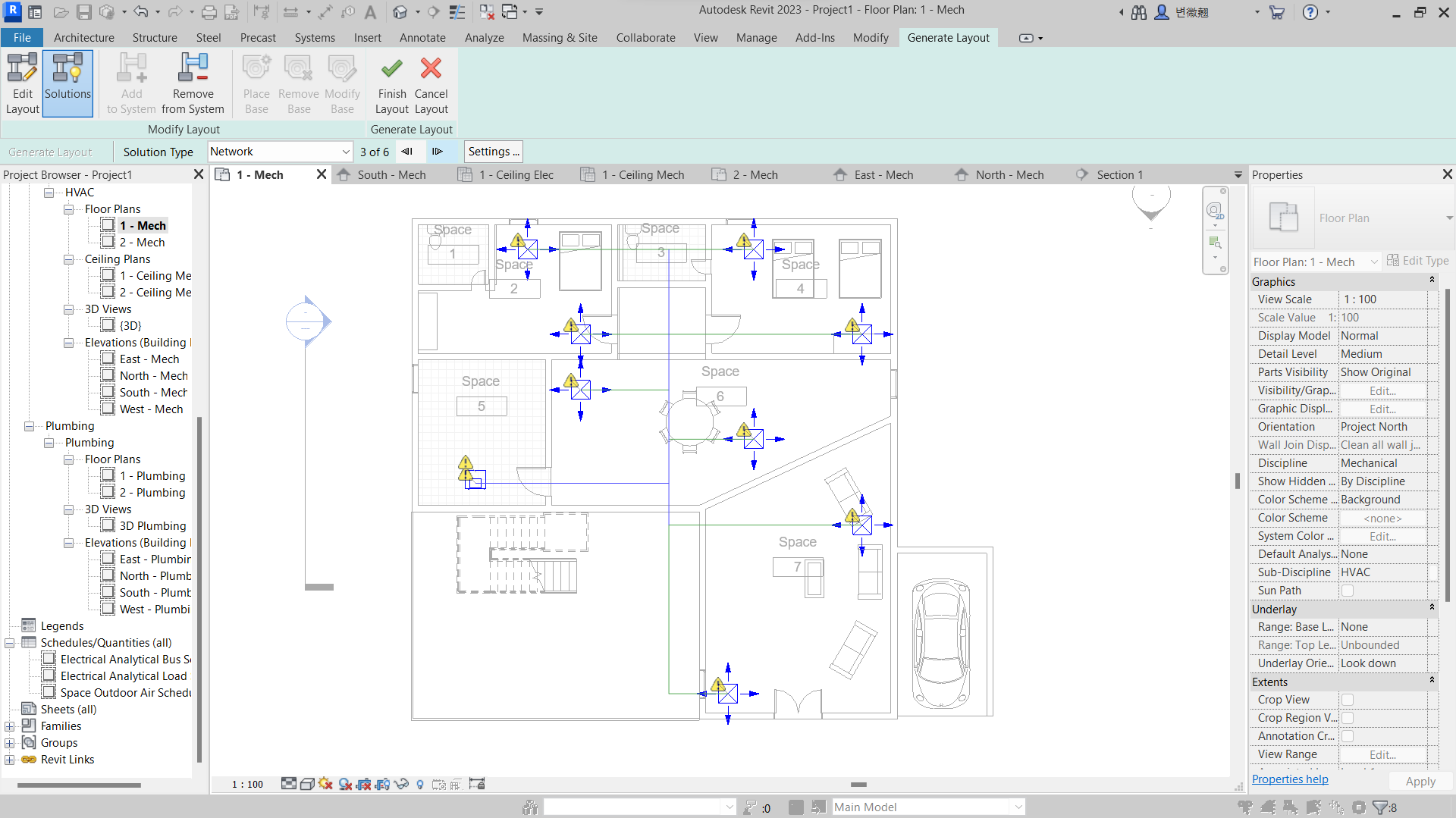Open 2 - Plumbing from the Project Browser
Image resolution: width=1456 pixels, height=818 pixels.
(152, 492)
